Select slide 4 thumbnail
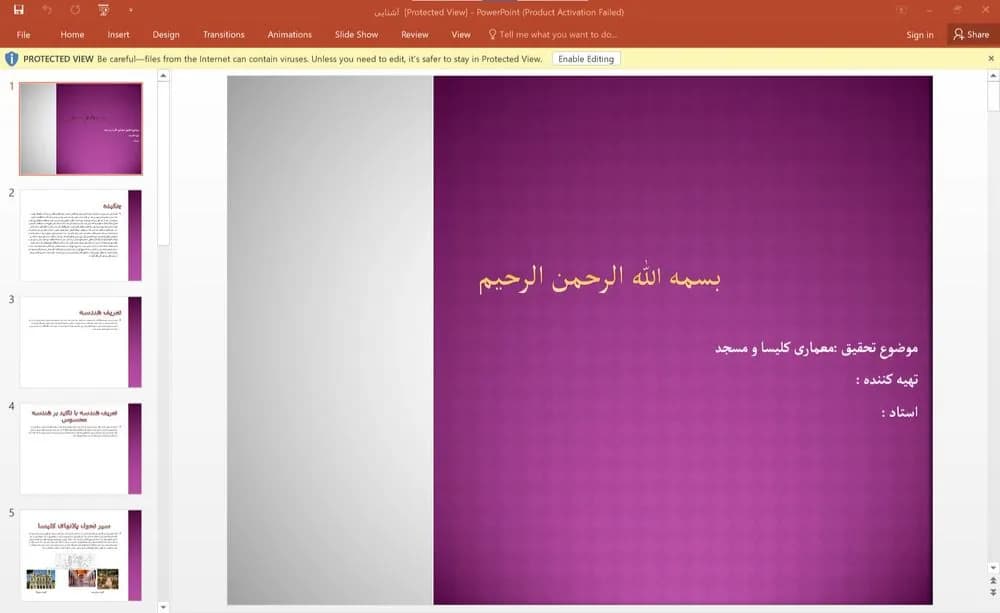 (x=81, y=448)
